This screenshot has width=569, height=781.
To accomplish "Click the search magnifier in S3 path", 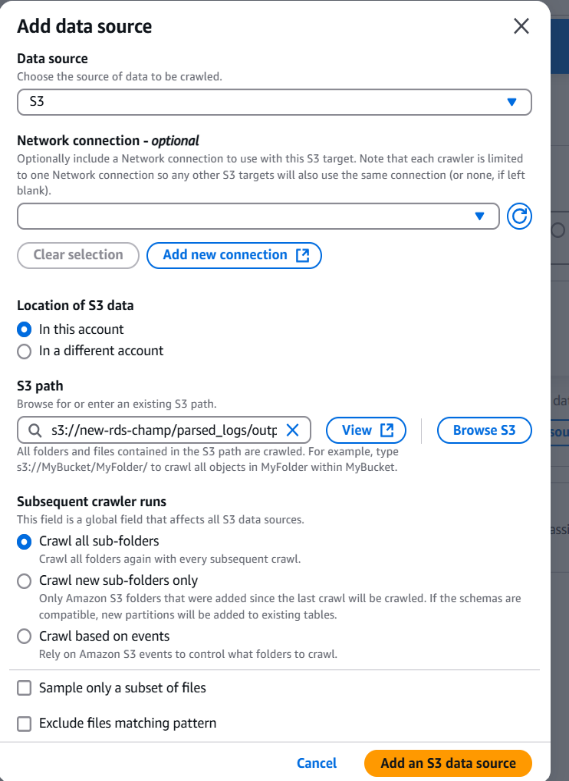I will click(34, 430).
